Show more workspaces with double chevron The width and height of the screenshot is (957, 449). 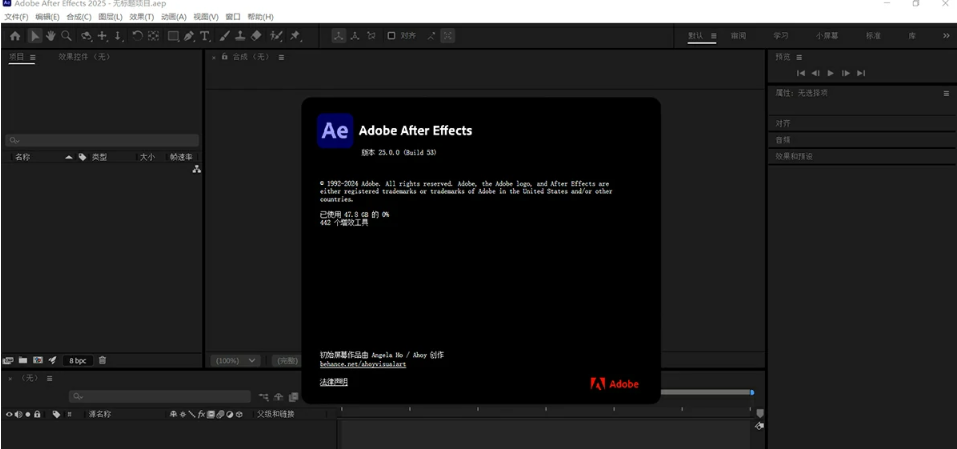946,36
